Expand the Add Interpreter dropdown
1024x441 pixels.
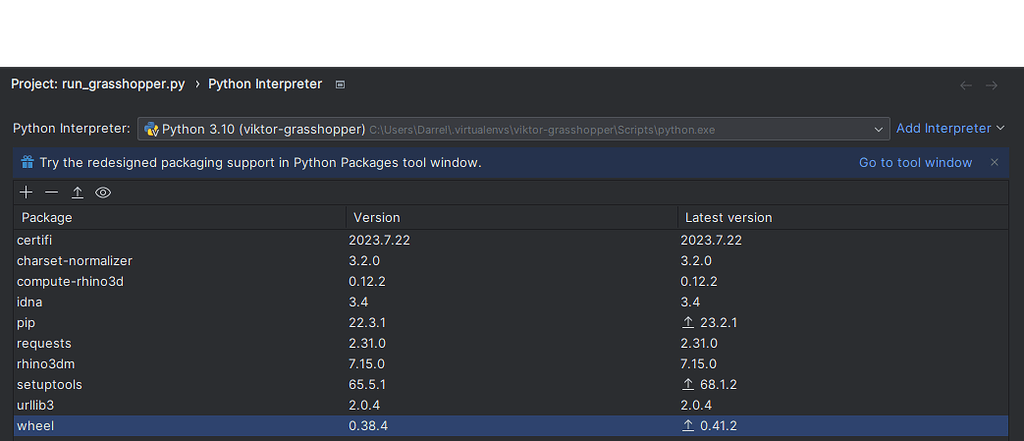coord(950,129)
